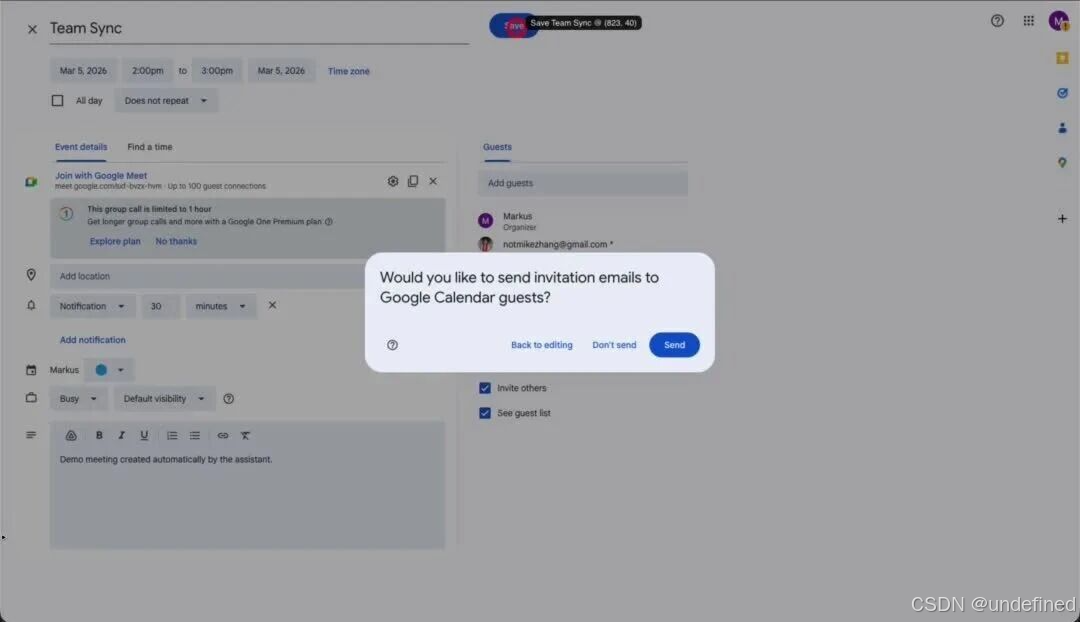Go back to editing the event
The image size is (1080, 622).
(x=541, y=344)
